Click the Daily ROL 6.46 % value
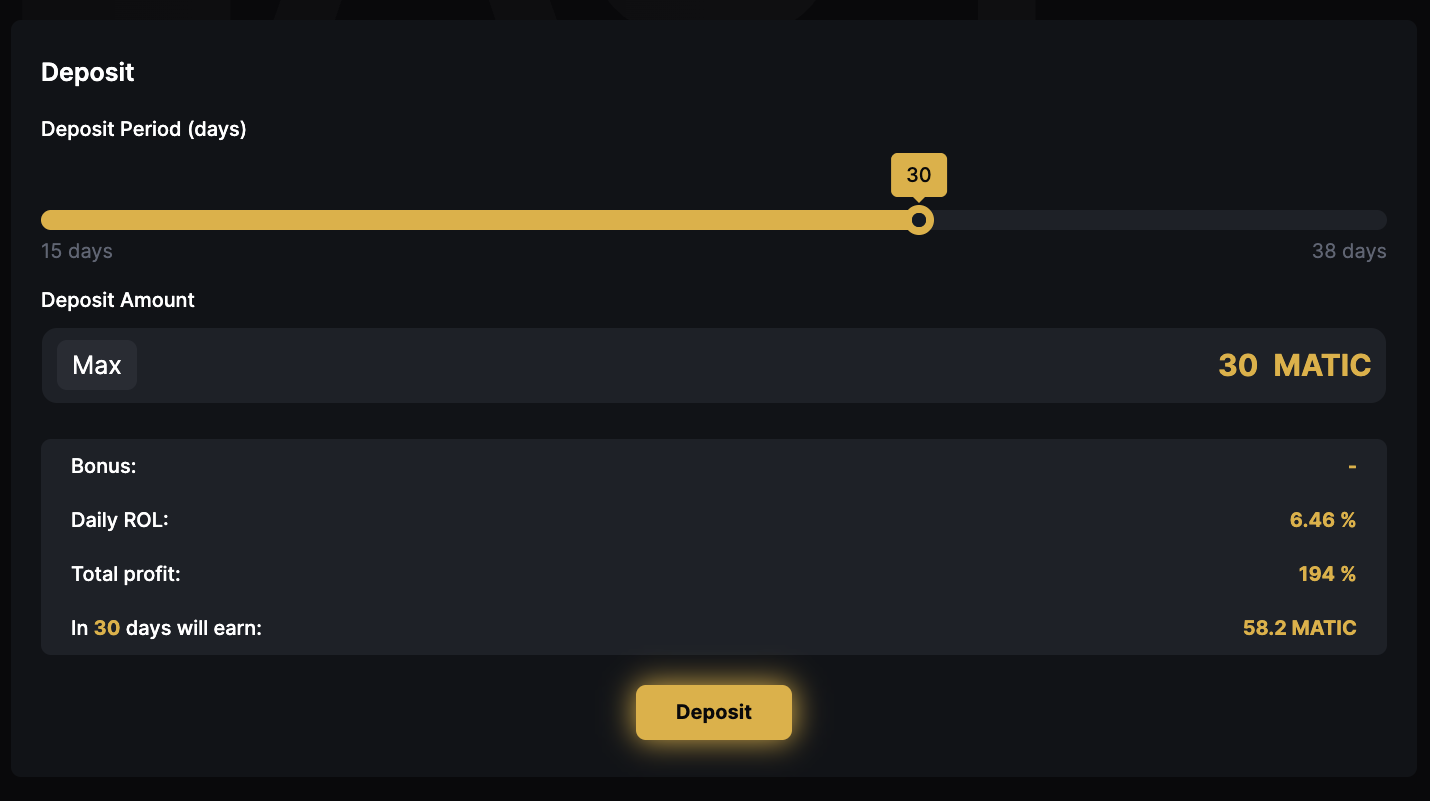This screenshot has width=1430, height=801. [x=1322, y=520]
